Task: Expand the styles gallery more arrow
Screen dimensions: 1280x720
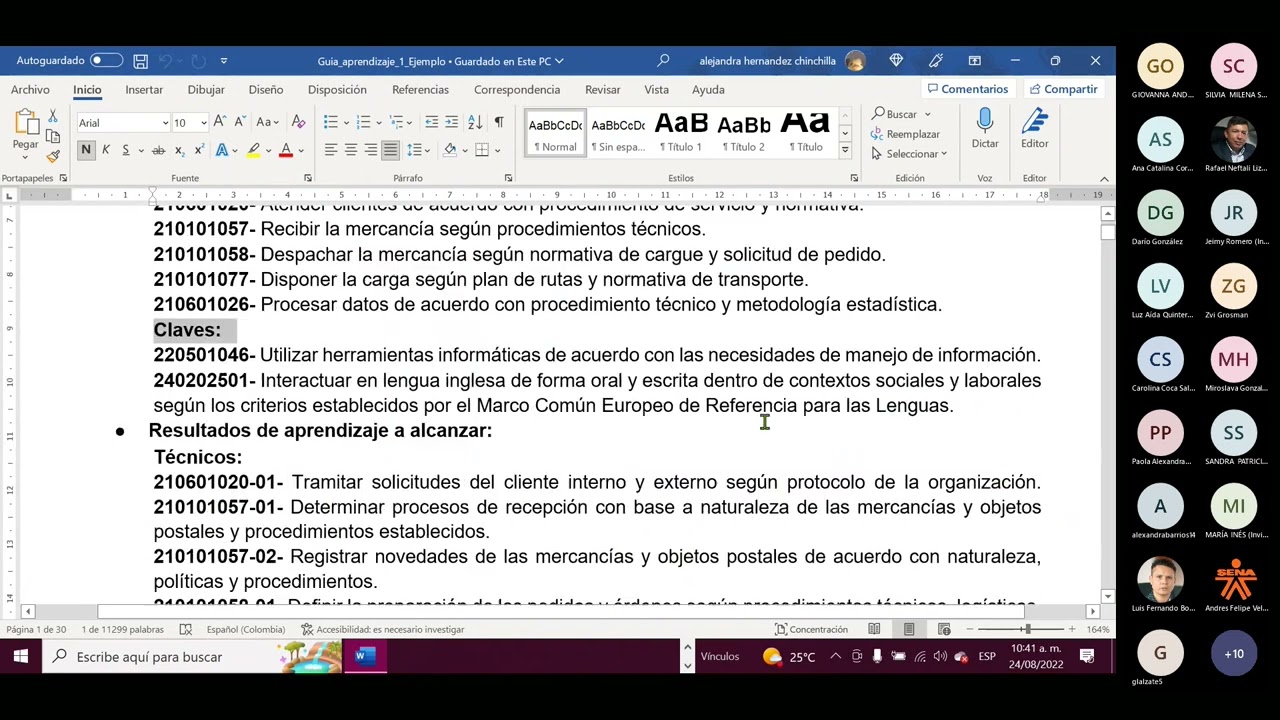Action: (845, 151)
